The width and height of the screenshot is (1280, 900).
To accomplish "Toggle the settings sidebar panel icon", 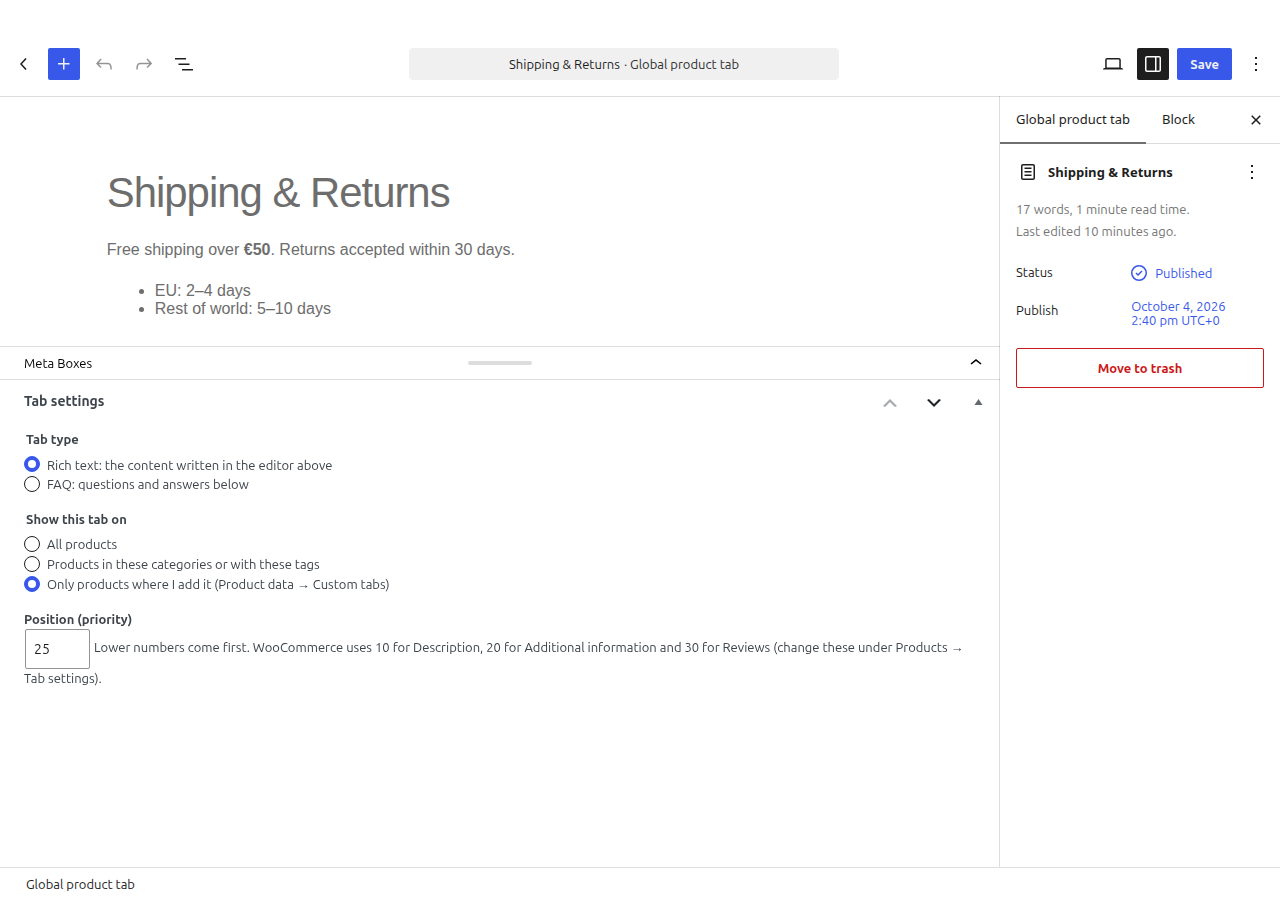I will [x=1153, y=64].
